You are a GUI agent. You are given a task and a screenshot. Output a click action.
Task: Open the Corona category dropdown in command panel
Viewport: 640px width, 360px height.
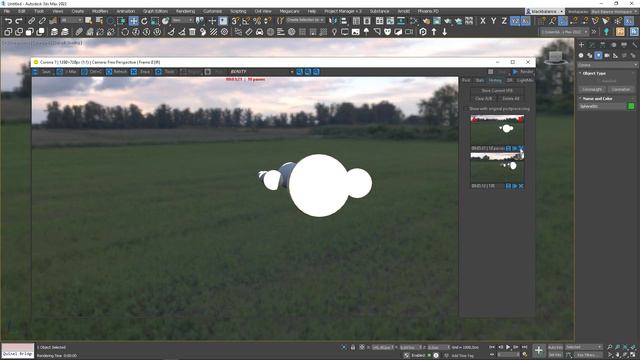[x=607, y=65]
